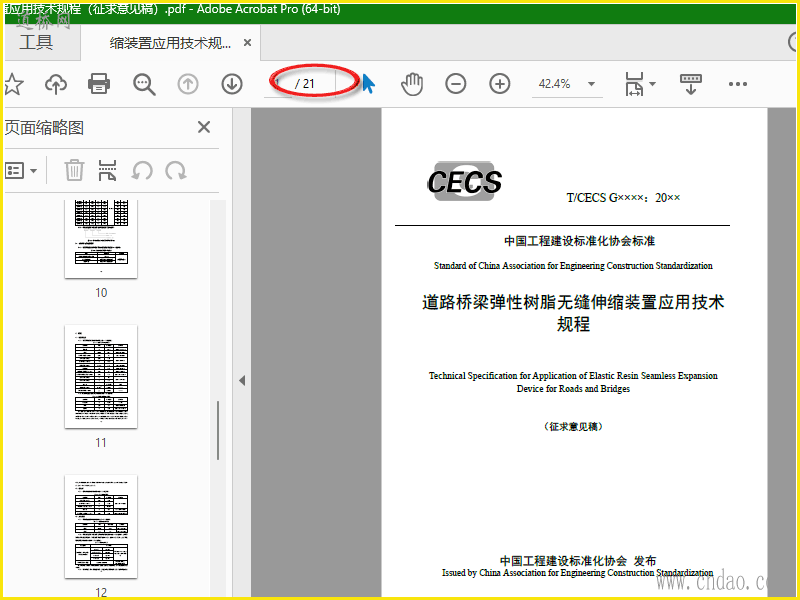Click the fit page width icon
Image resolution: width=800 pixels, height=600 pixels.
coord(634,84)
